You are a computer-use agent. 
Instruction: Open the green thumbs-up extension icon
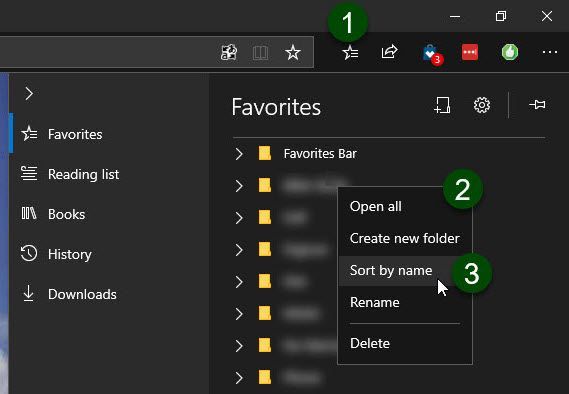(510, 52)
